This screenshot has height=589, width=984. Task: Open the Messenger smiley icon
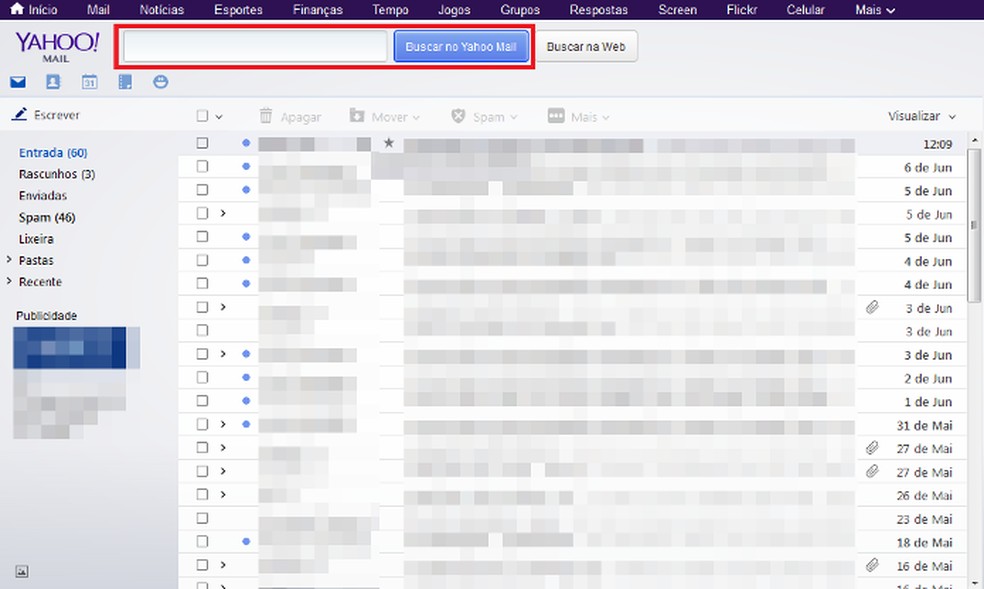161,82
